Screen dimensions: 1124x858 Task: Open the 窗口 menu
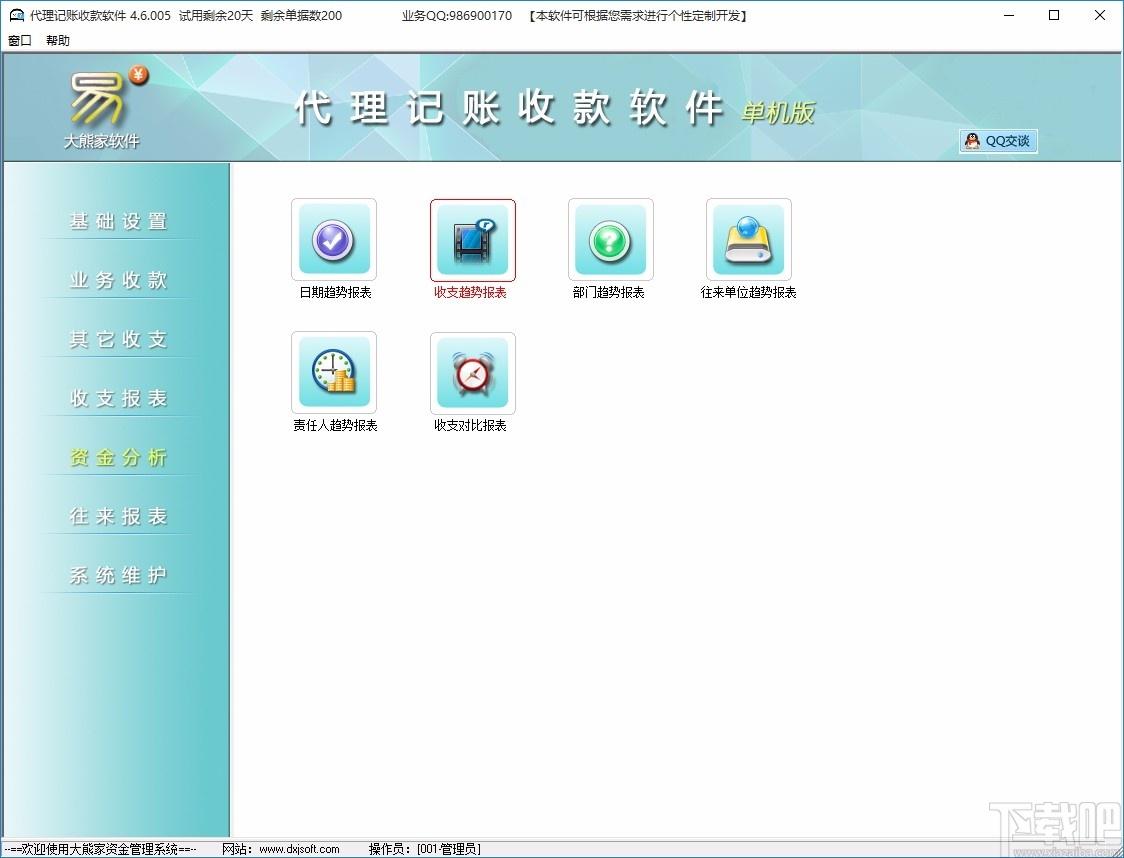coord(19,40)
